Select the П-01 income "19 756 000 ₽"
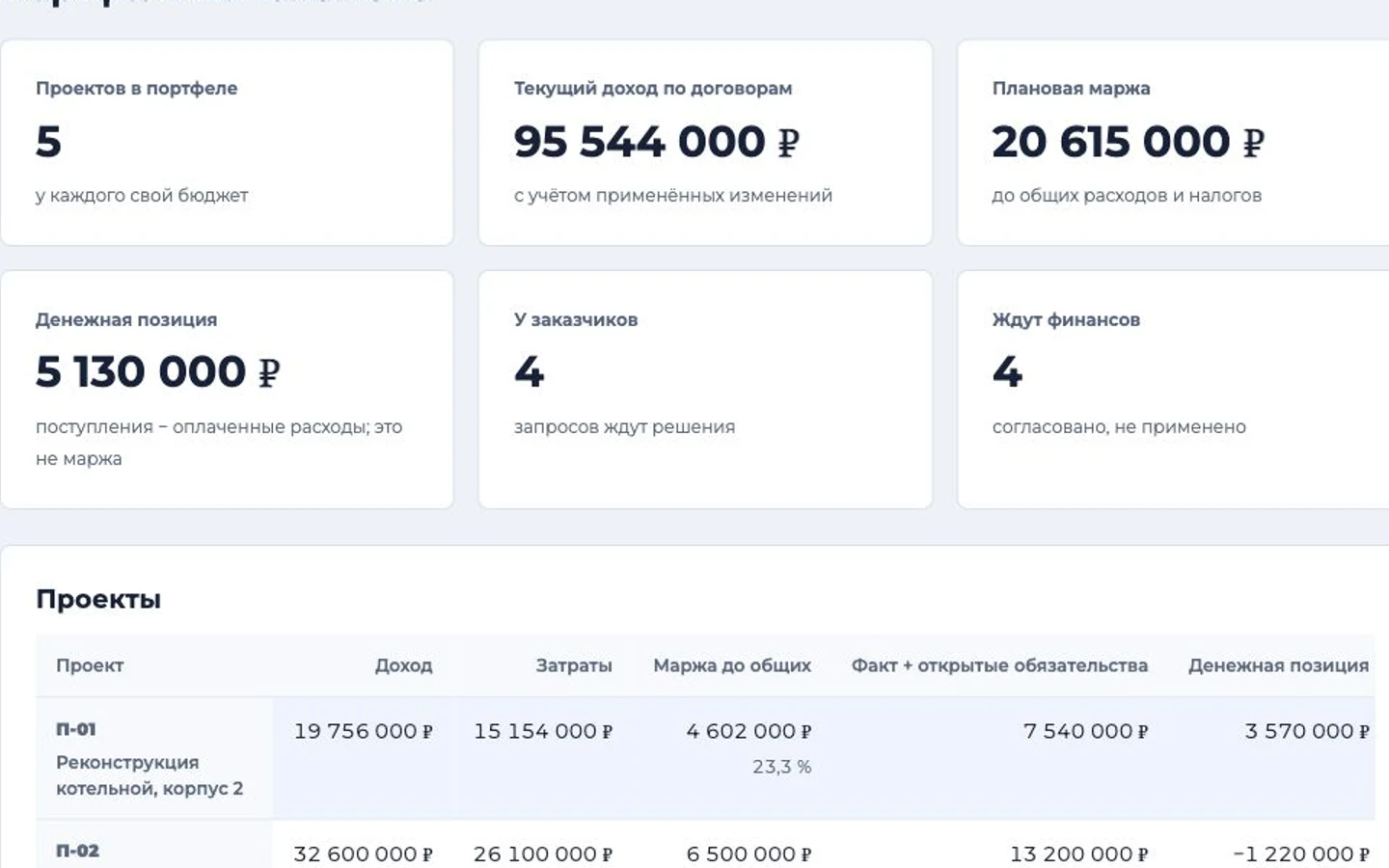1389x868 pixels. [364, 732]
